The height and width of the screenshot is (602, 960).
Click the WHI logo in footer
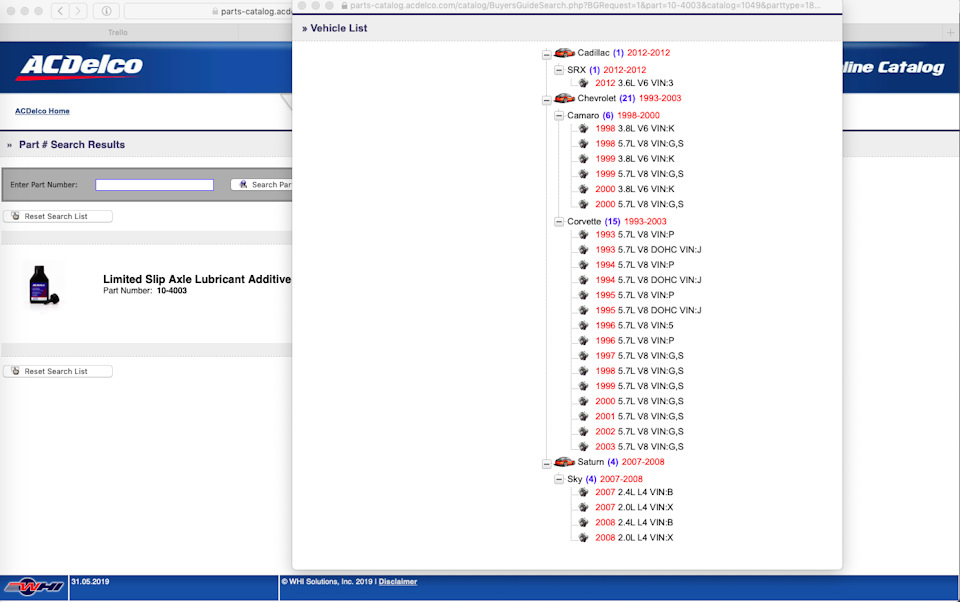coord(34,587)
